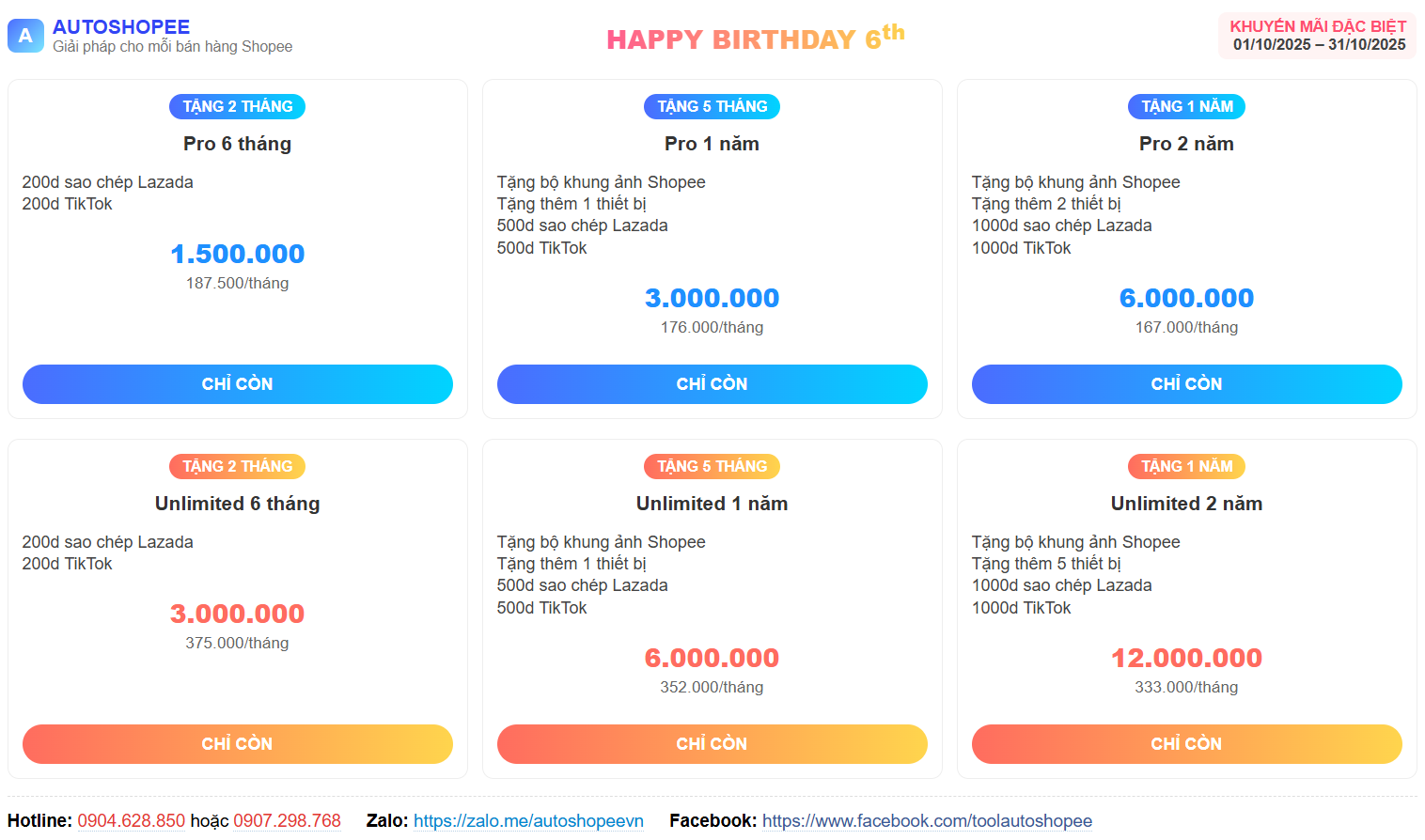The image size is (1425, 840).
Task: Click the CHỈ CÒN button for Pro 1 năm
Action: click(x=712, y=384)
